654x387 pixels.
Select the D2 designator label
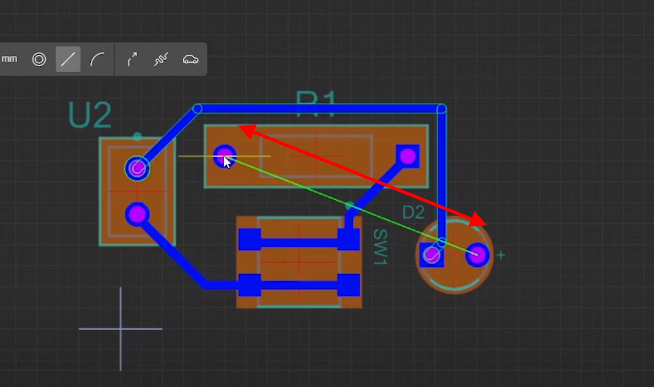(413, 213)
